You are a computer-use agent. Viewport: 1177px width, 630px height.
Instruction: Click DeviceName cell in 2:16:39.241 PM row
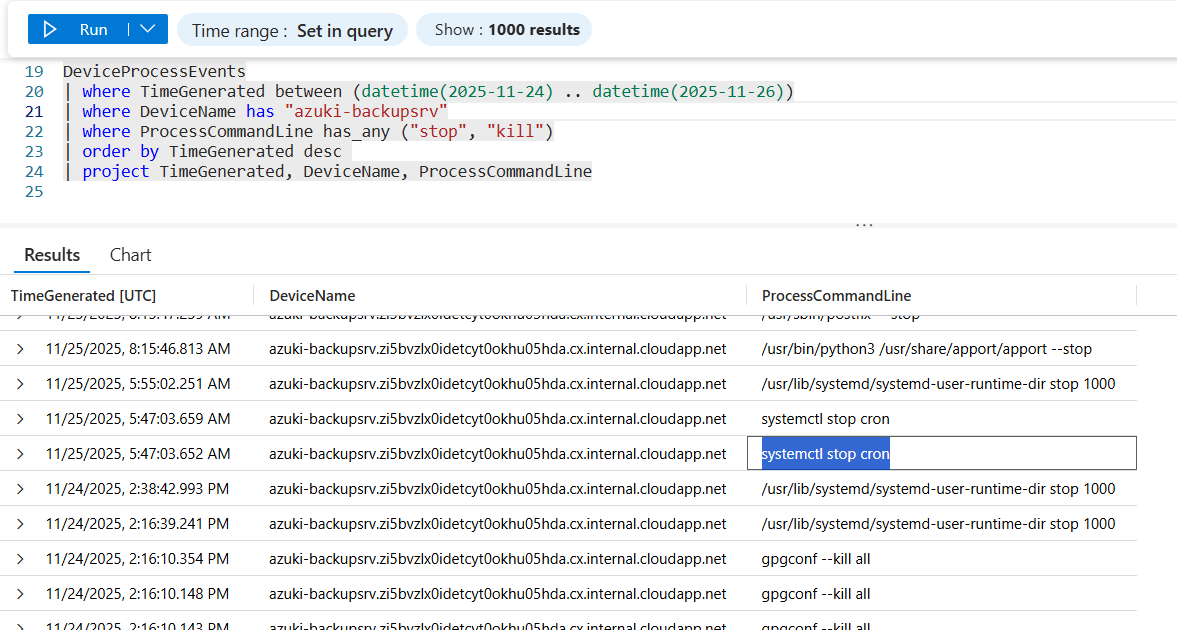[x=498, y=524]
